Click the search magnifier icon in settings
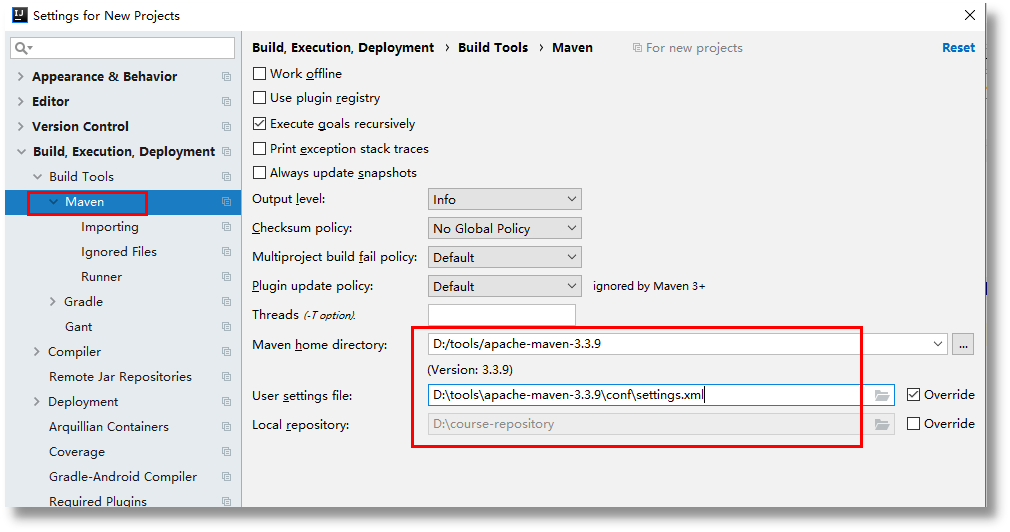The height and width of the screenshot is (532, 1010). tap(22, 48)
